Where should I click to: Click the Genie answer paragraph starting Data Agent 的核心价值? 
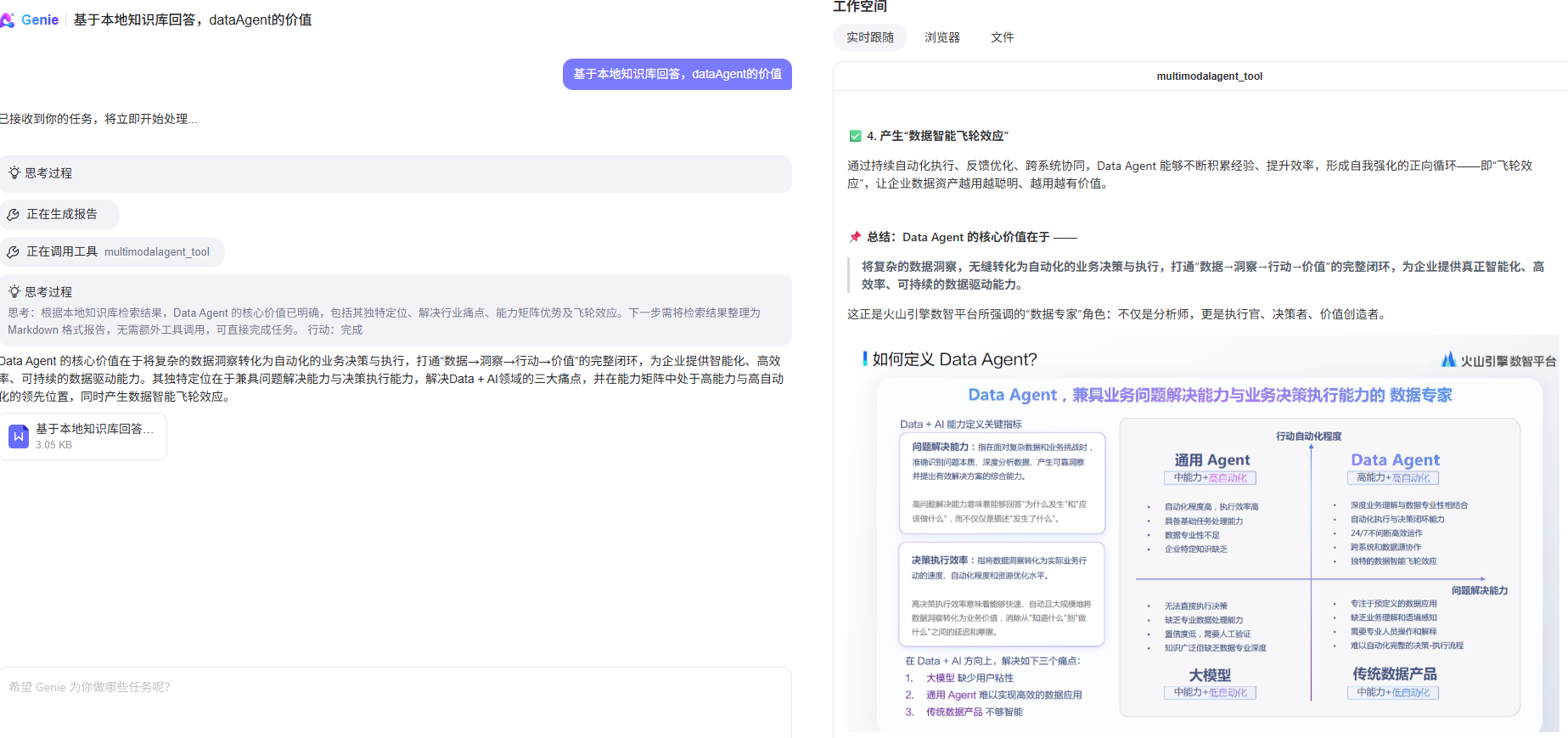pyautogui.click(x=391, y=379)
